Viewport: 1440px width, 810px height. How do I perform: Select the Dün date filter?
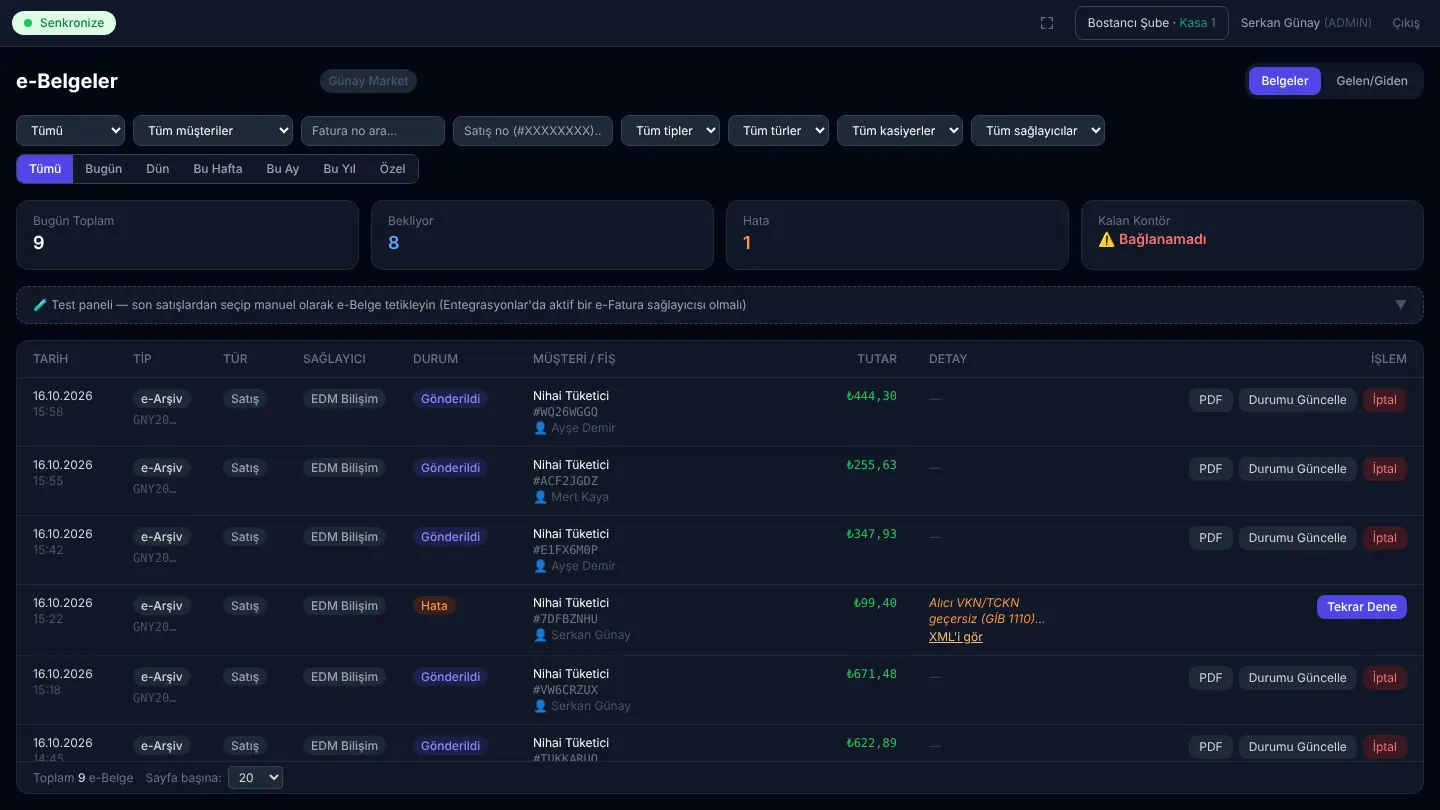point(158,169)
